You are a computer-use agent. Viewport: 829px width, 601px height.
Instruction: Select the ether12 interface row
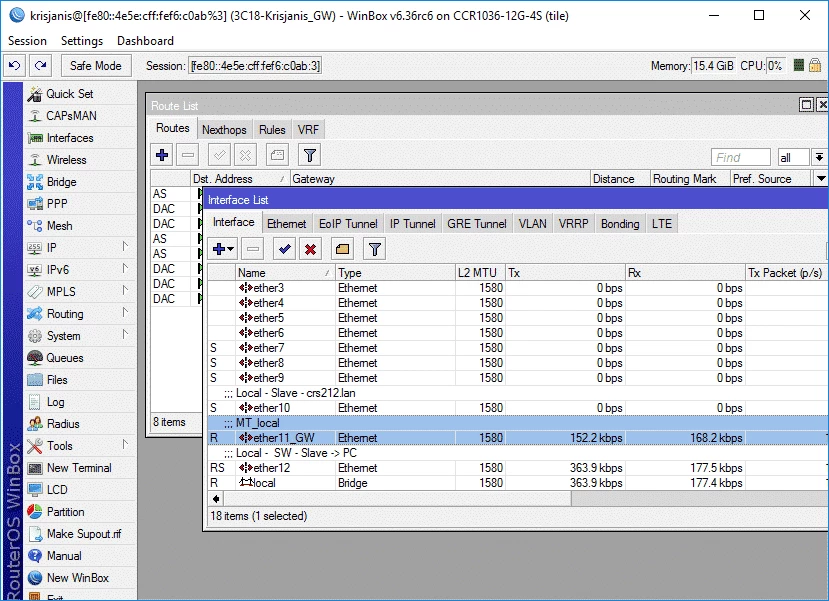pos(270,468)
